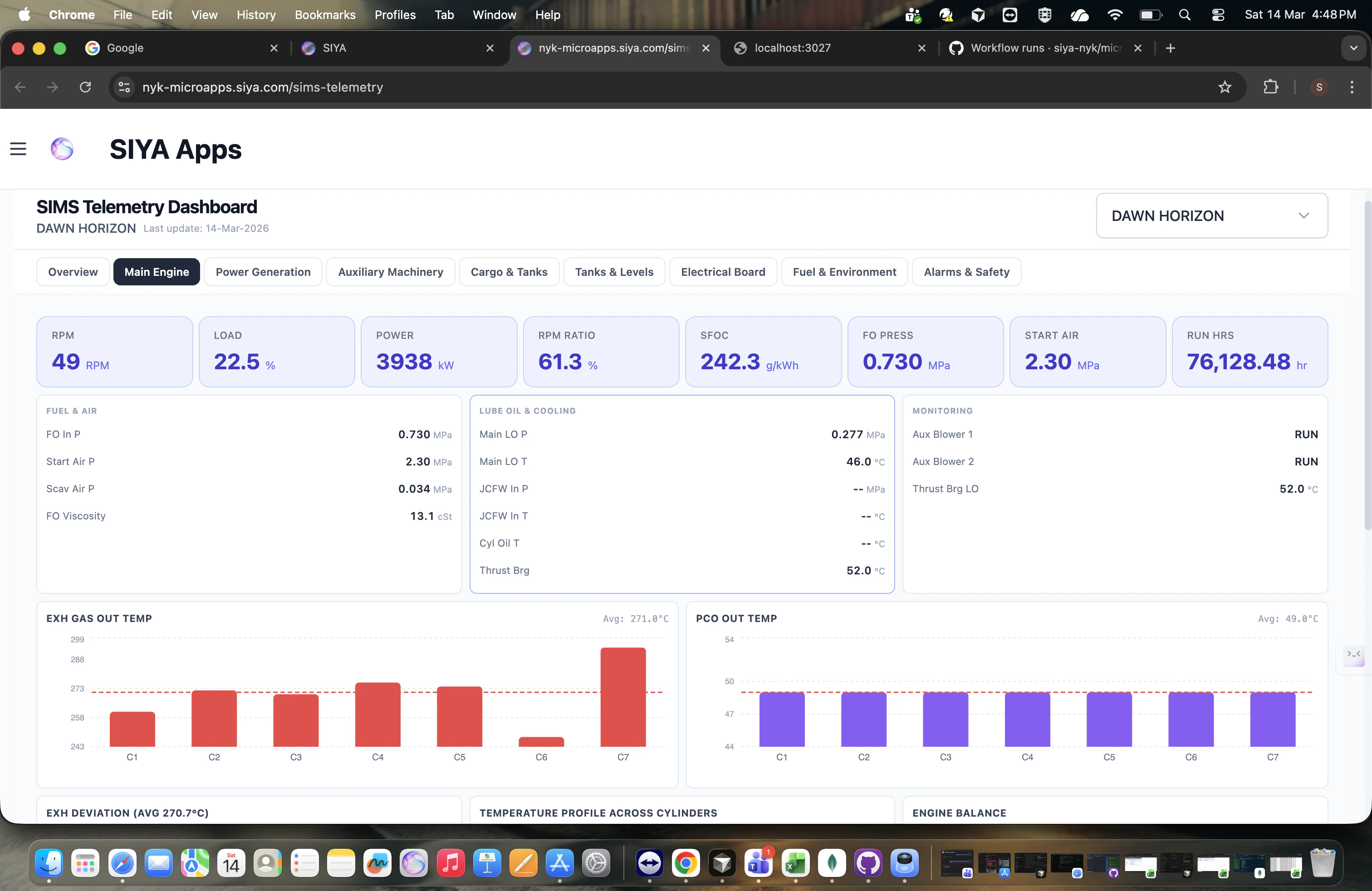Select the Alarms & Safety tab
The height and width of the screenshot is (891, 1372).
pyautogui.click(x=966, y=272)
